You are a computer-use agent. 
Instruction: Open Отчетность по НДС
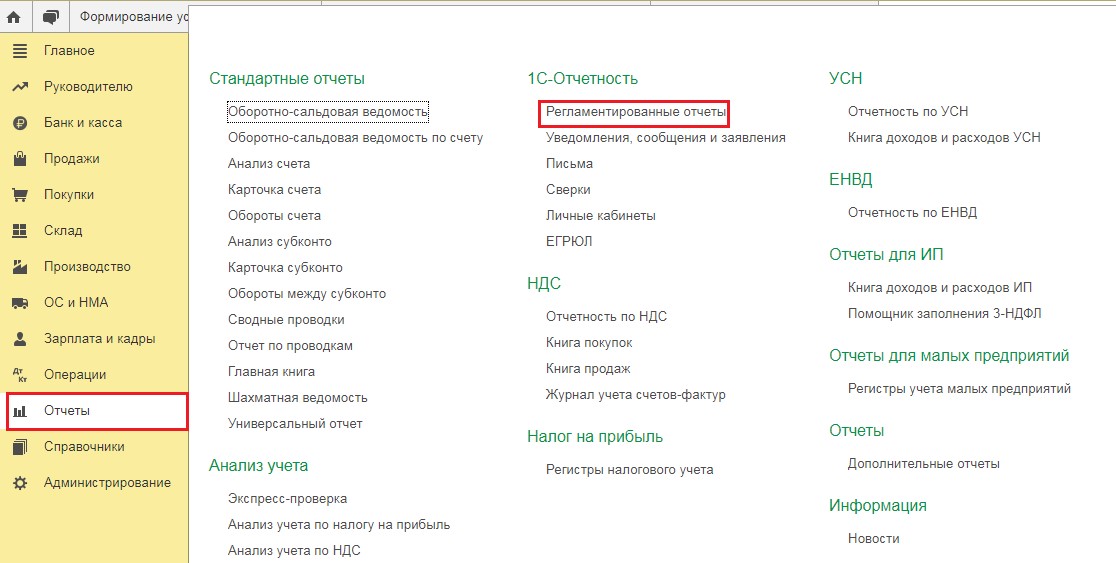click(x=606, y=317)
